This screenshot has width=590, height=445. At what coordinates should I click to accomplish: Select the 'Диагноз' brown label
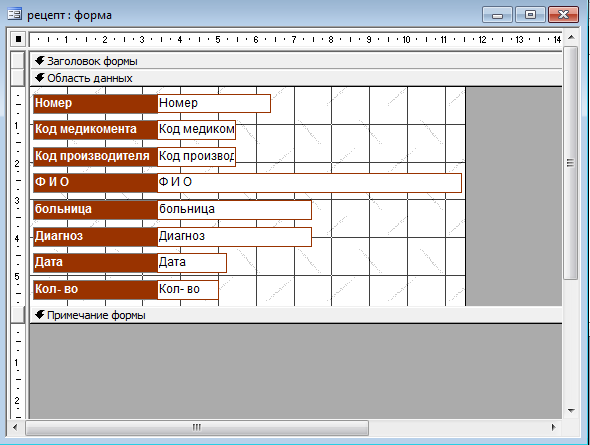95,237
